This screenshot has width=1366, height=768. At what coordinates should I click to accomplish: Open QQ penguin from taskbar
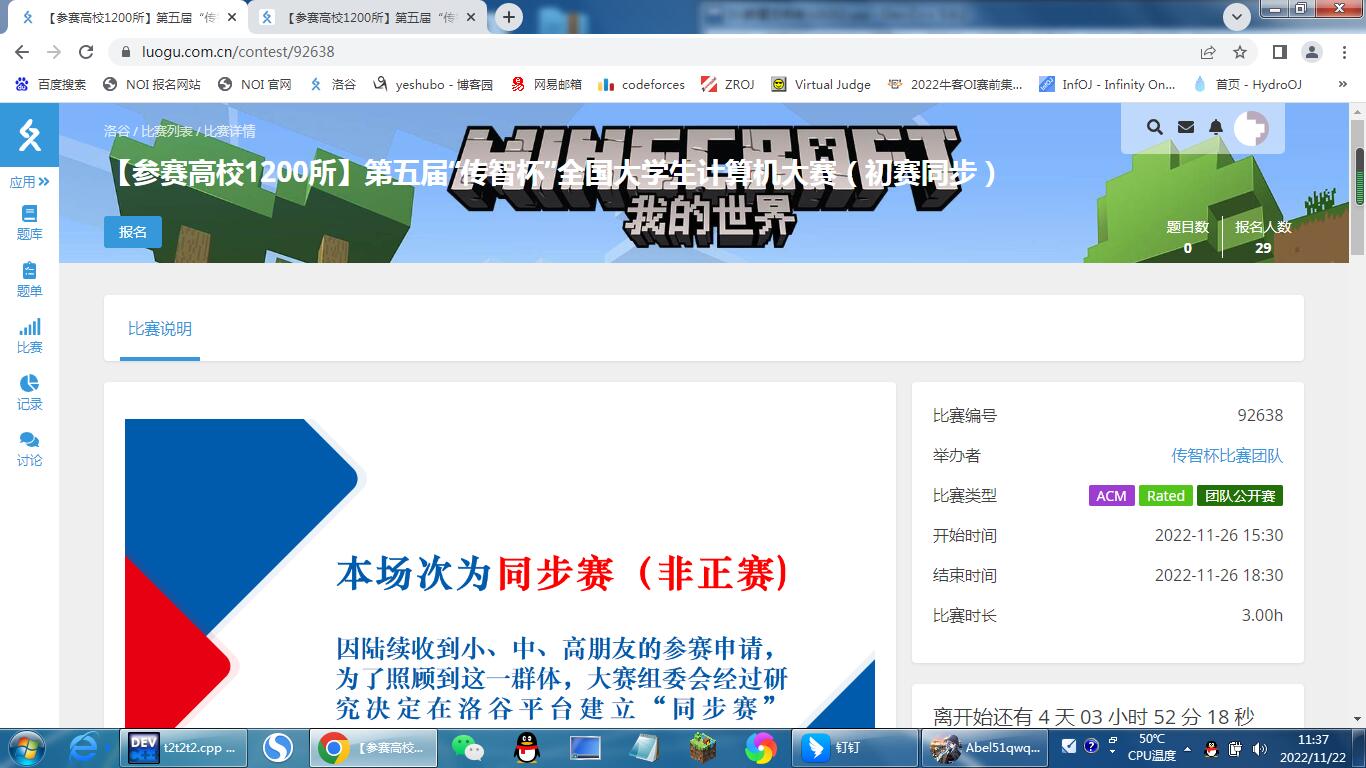(x=526, y=747)
